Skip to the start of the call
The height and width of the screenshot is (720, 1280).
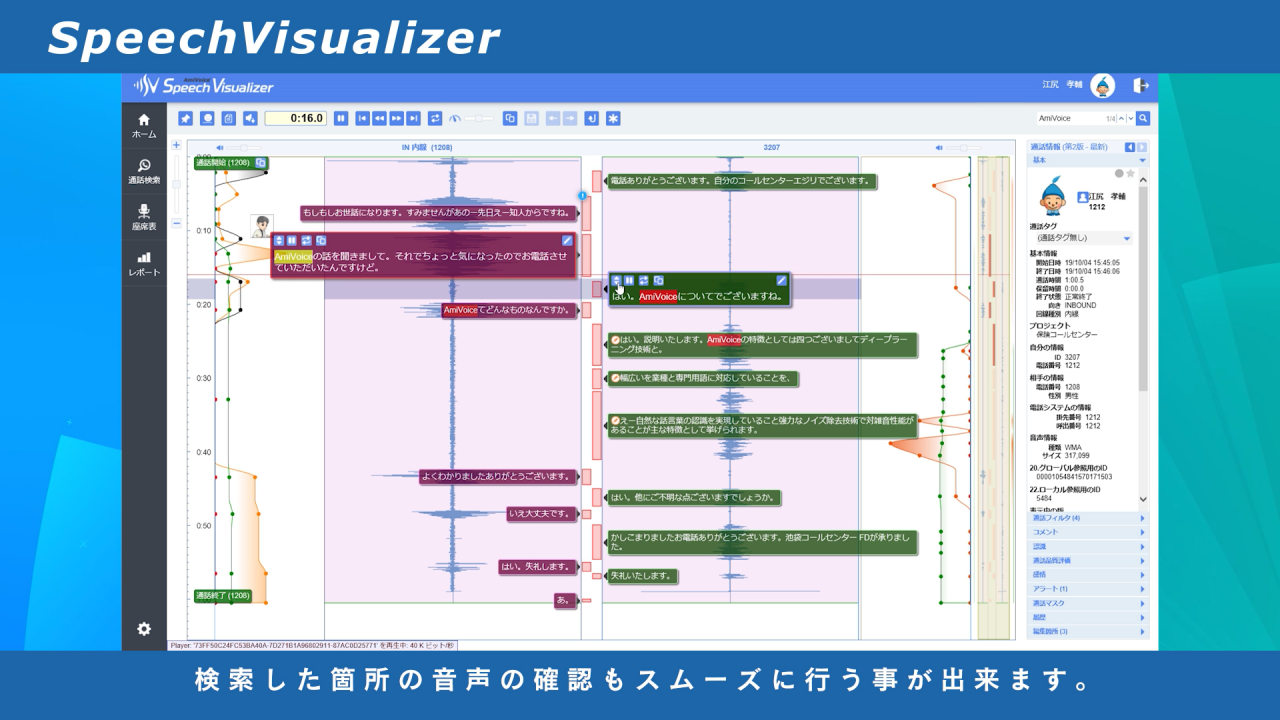click(363, 118)
